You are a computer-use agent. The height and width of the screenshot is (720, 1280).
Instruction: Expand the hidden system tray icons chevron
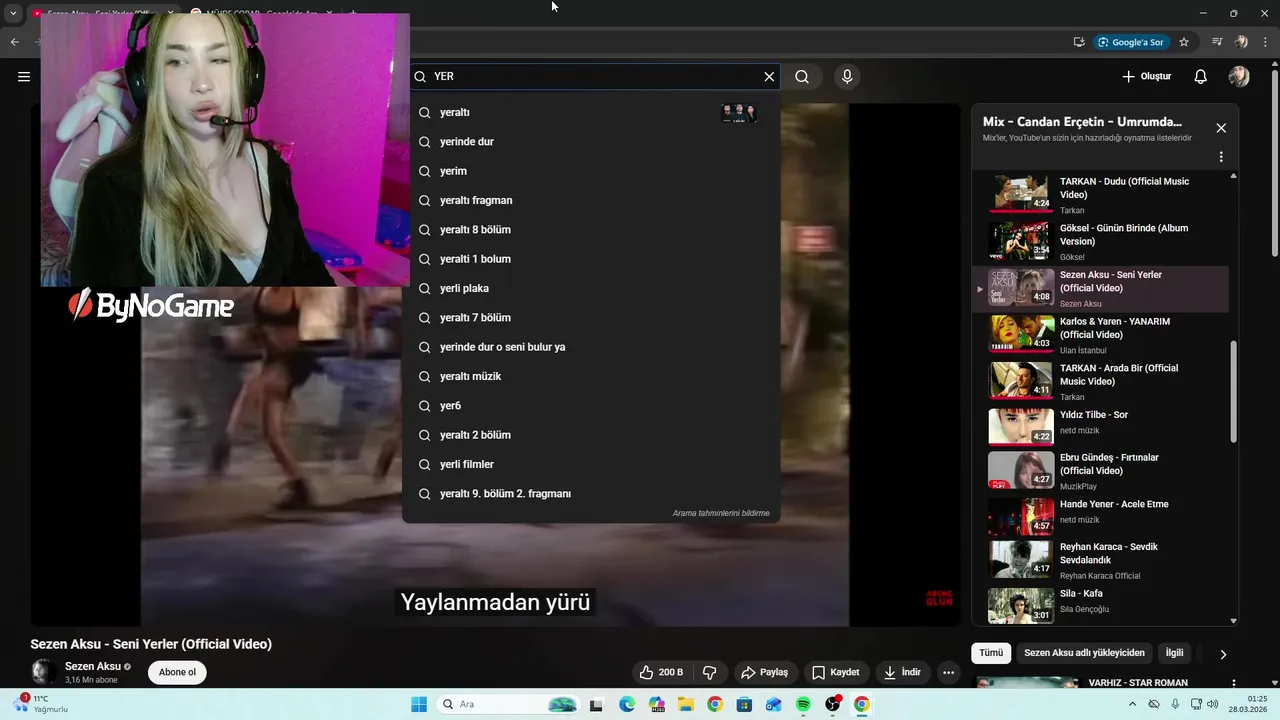pos(1132,704)
